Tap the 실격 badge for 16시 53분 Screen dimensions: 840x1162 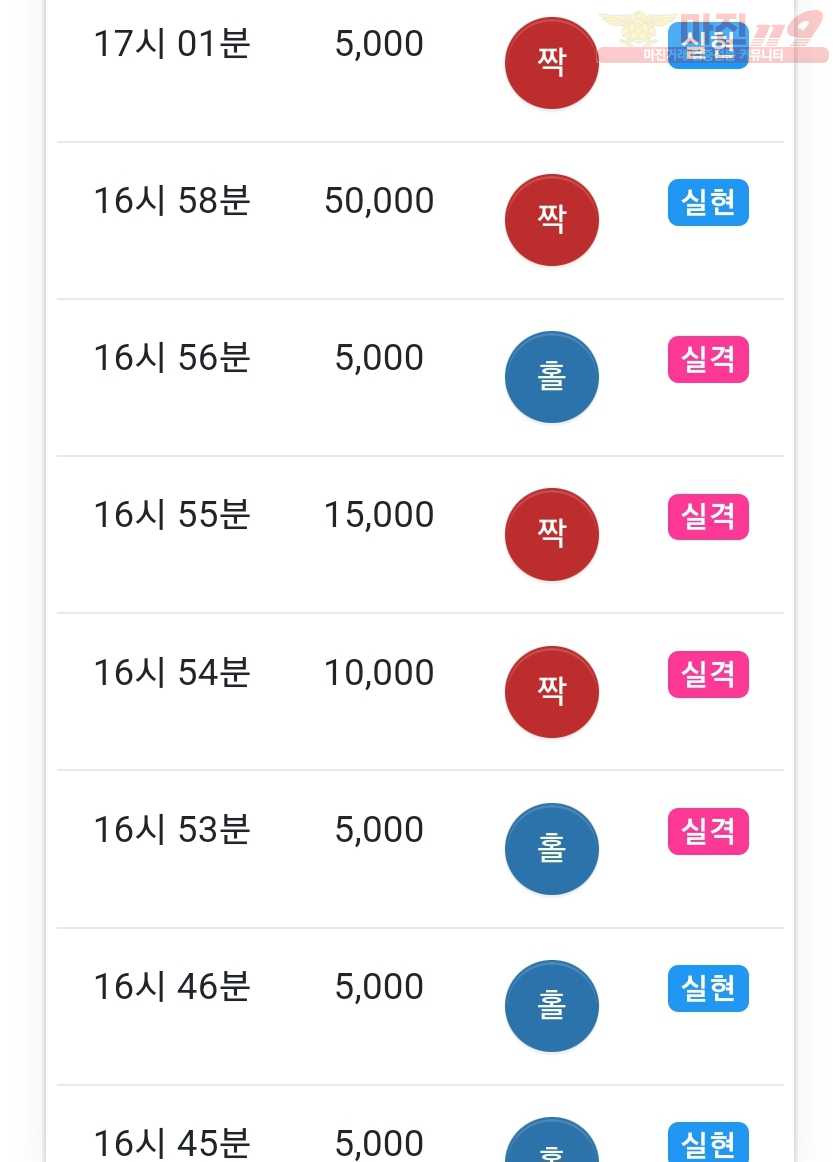pos(708,831)
